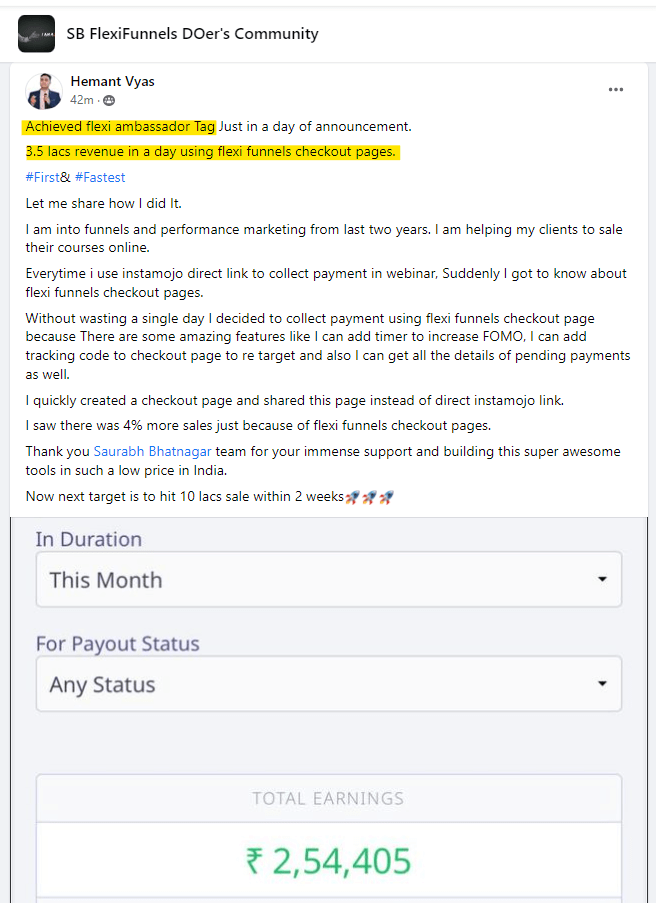Open tagged profile Saurabh Bhatnagar

pos(153,452)
